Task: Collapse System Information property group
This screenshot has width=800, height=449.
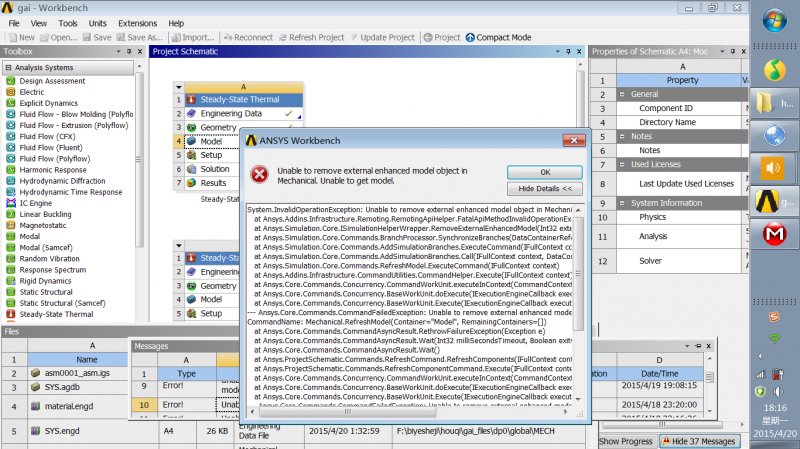Action: [622, 203]
